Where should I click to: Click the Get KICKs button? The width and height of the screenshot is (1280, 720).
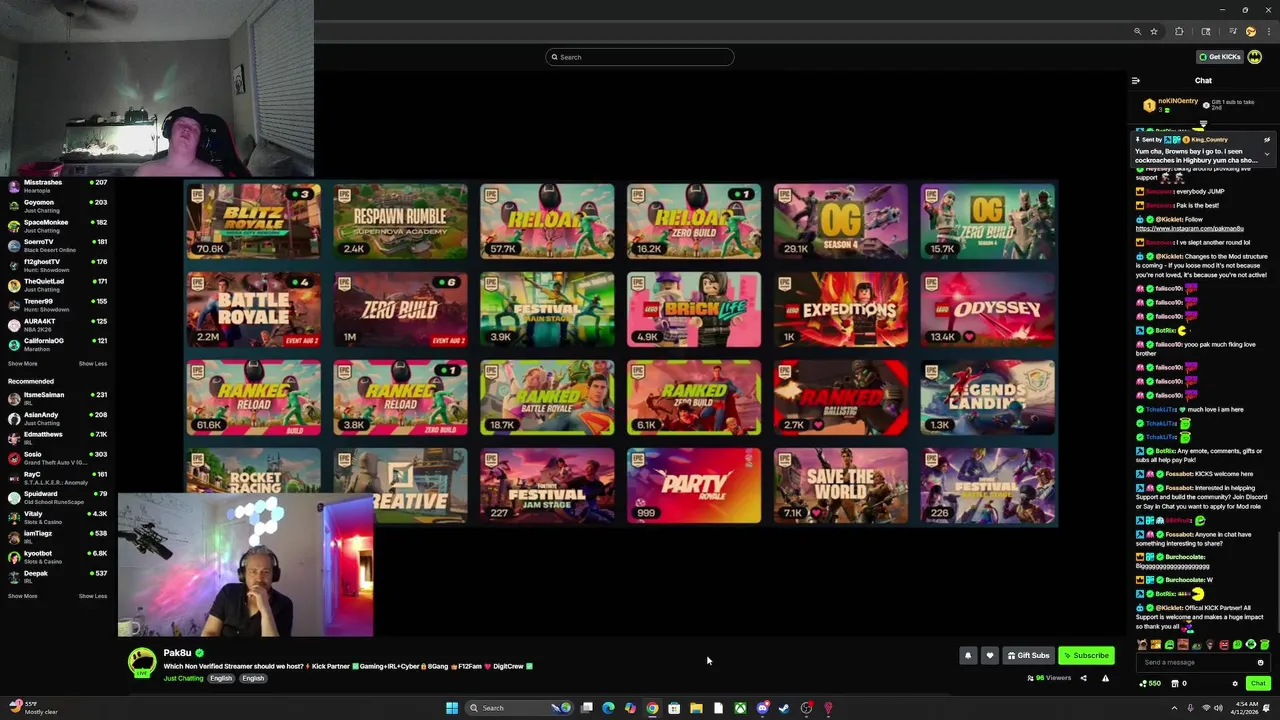click(x=1220, y=57)
